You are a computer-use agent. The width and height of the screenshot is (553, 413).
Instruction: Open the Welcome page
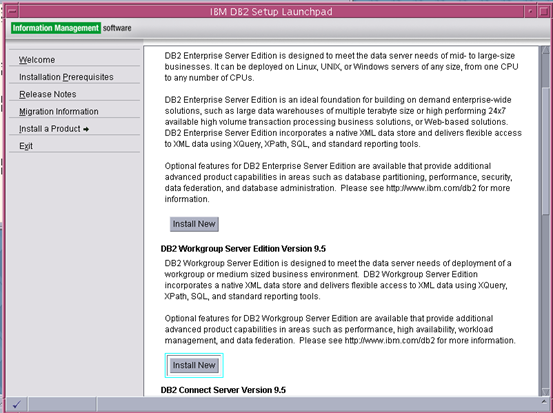[x=37, y=60]
